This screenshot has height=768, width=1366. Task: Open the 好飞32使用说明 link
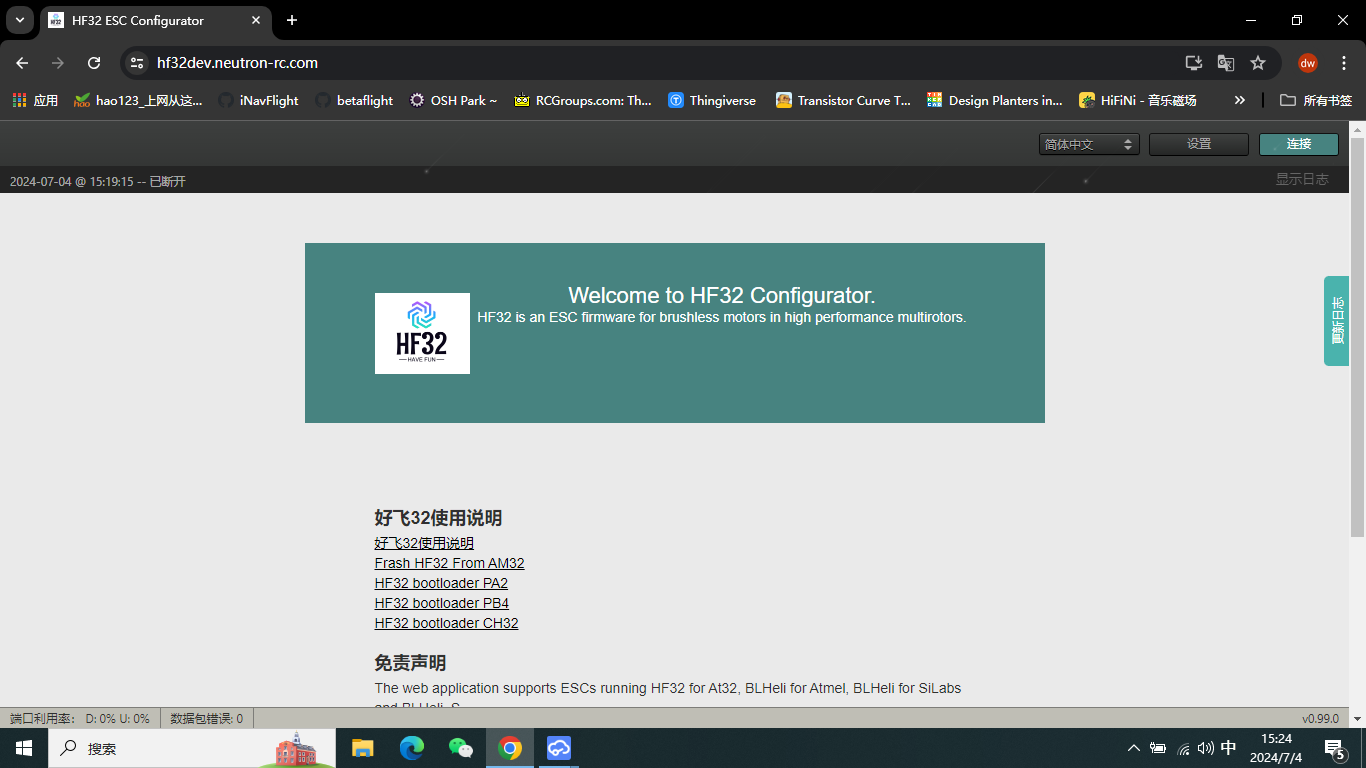[x=424, y=543]
